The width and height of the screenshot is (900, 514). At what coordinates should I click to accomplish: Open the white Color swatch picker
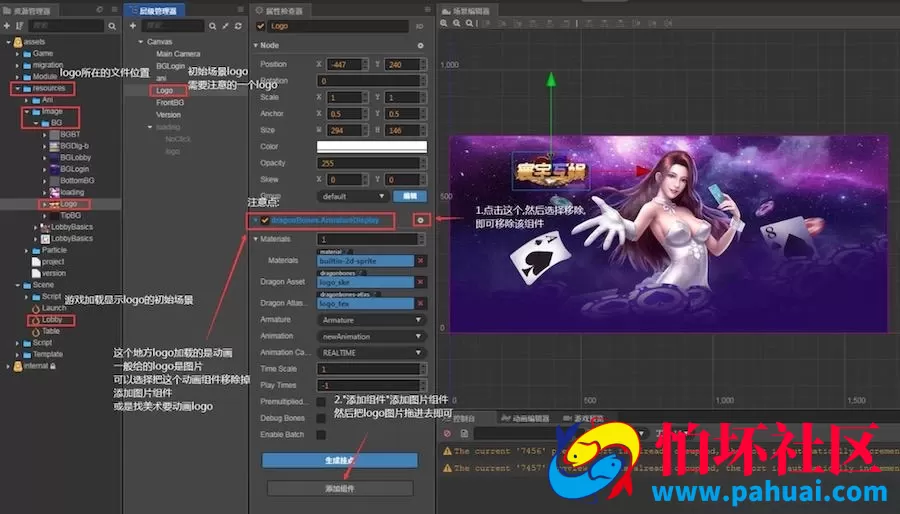click(372, 147)
